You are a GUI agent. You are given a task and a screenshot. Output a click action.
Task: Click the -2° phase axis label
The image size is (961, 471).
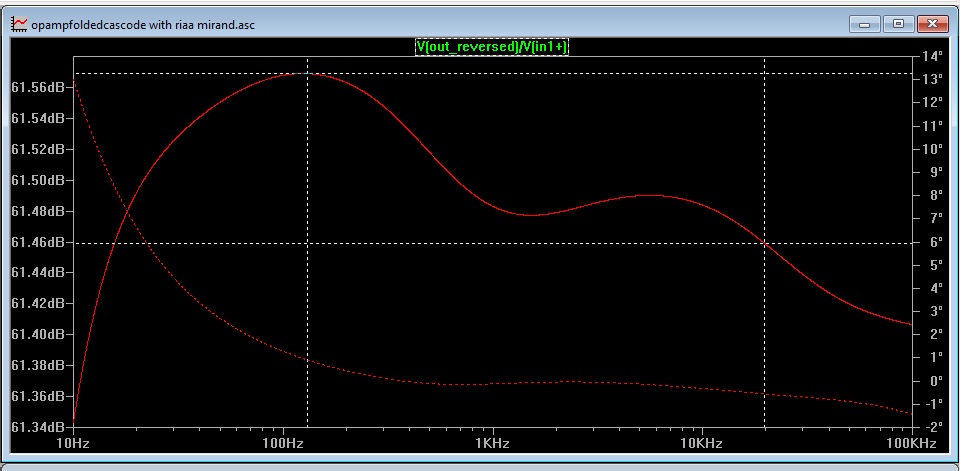(x=932, y=427)
